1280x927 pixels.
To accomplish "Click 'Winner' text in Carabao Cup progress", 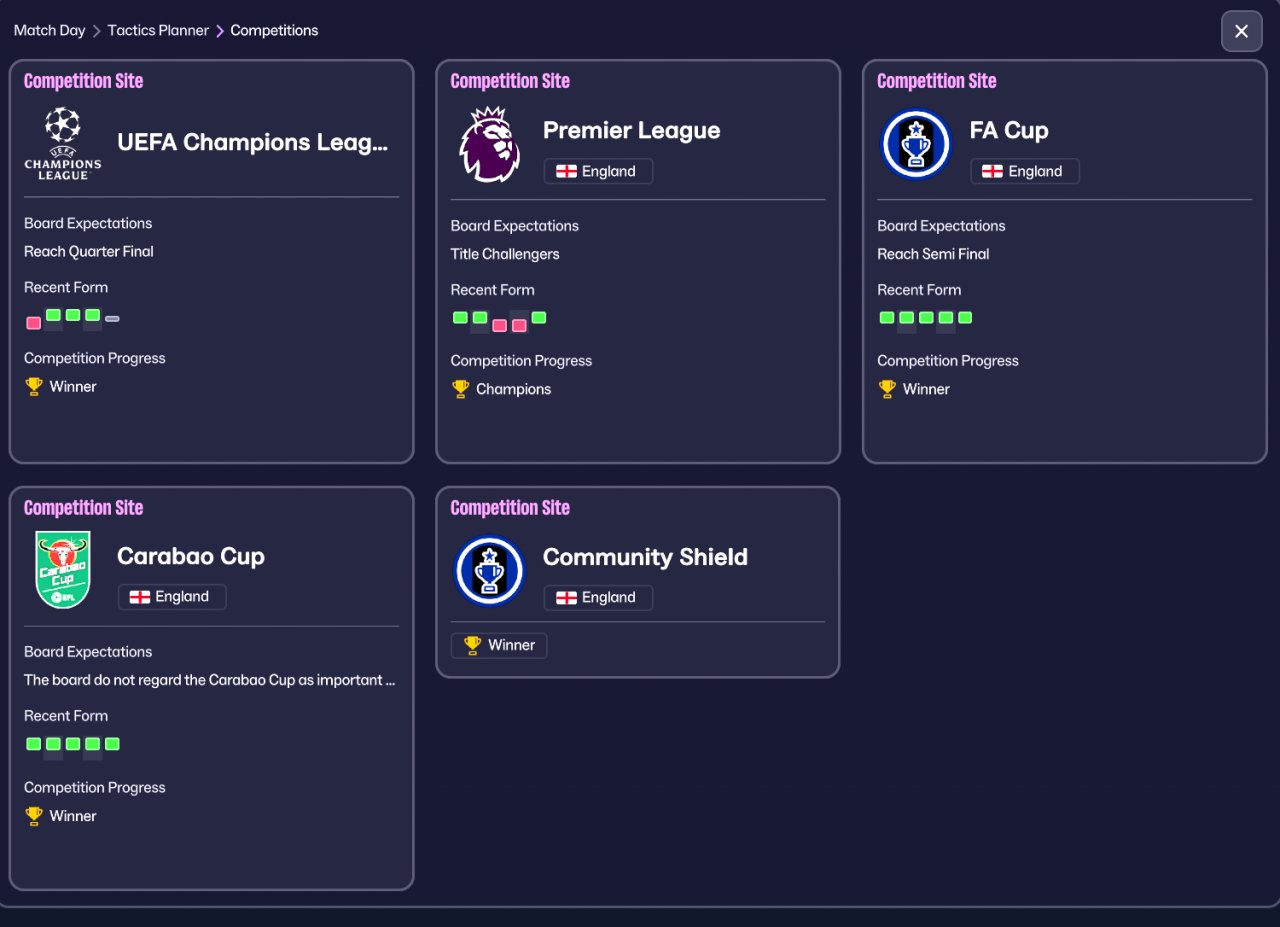I will pos(73,816).
